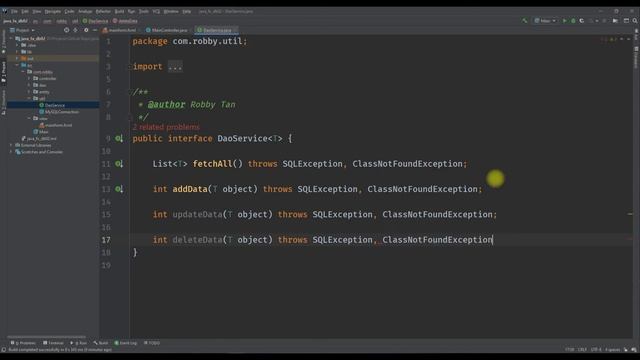Collapse the util package
The image size is (640, 360).
pos(29,98)
